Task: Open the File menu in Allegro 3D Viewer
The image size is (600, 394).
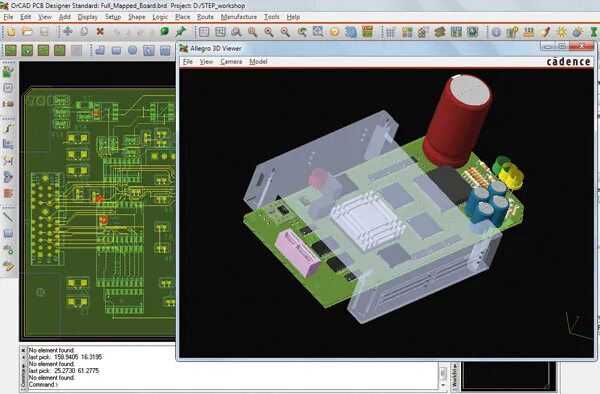Action: click(x=188, y=62)
